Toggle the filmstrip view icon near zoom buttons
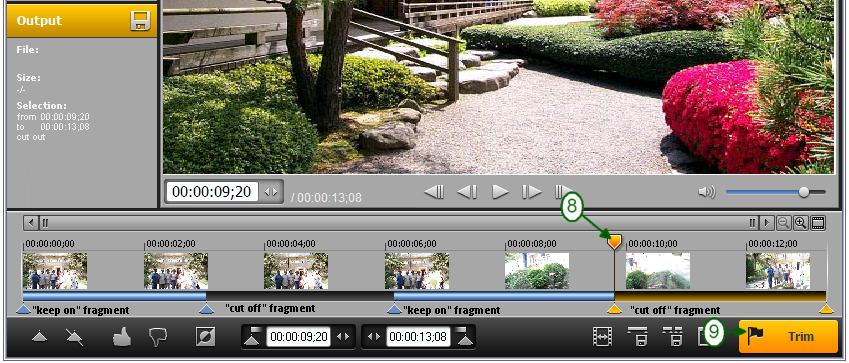 coord(818,223)
